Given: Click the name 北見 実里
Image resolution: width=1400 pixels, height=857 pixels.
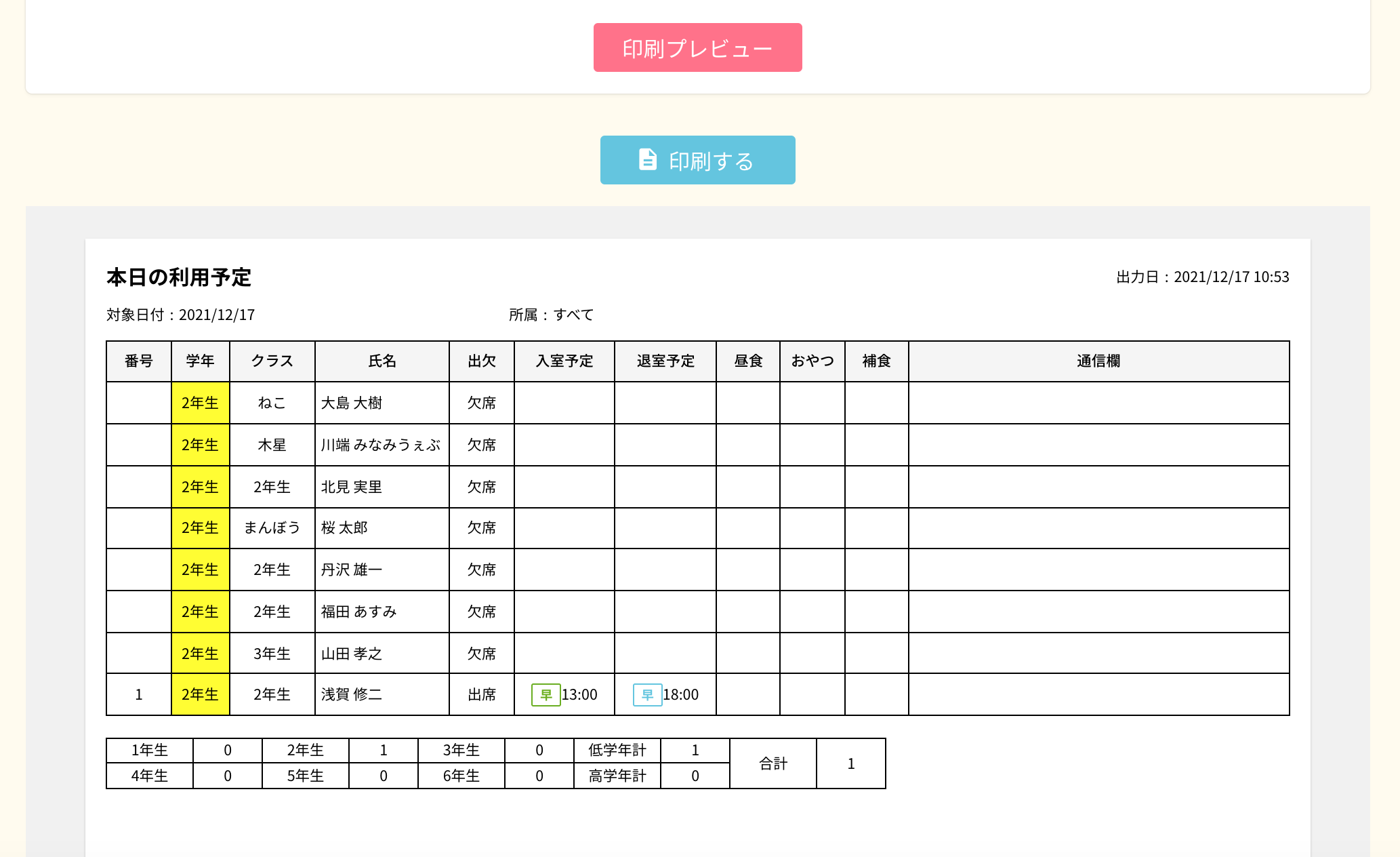Looking at the screenshot, I should (x=352, y=487).
